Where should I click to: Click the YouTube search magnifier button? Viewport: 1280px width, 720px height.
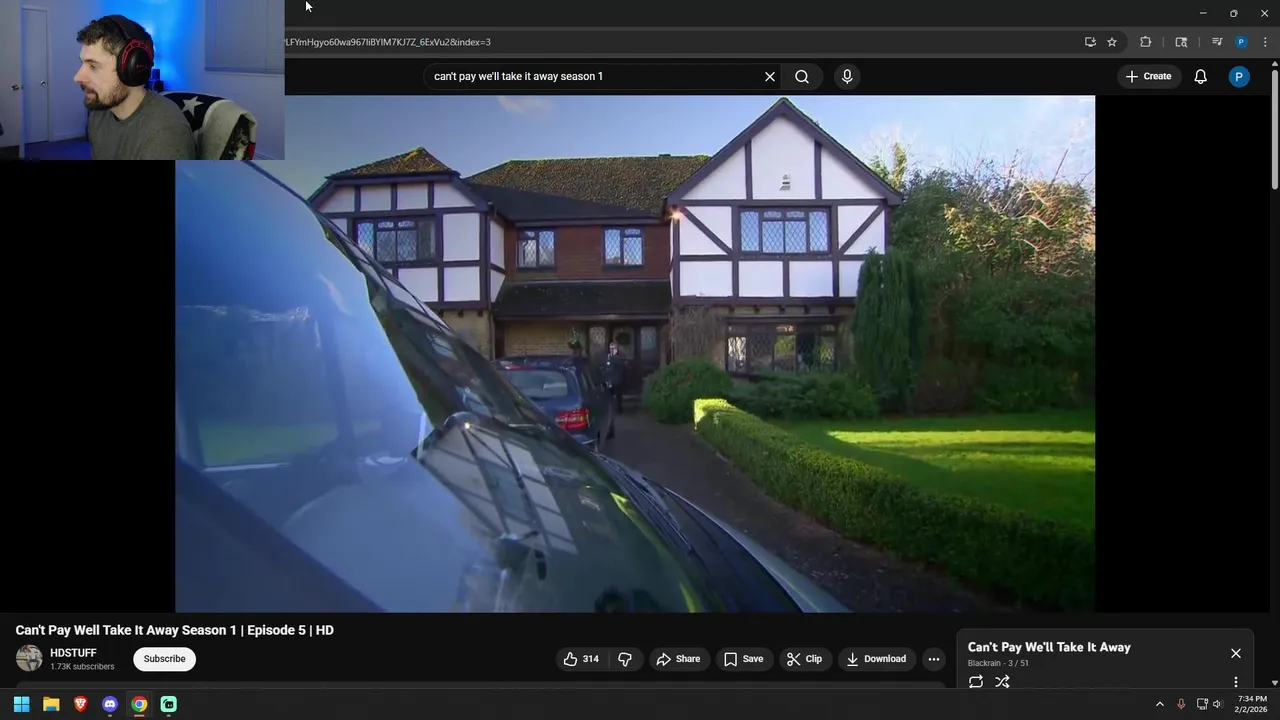802,76
